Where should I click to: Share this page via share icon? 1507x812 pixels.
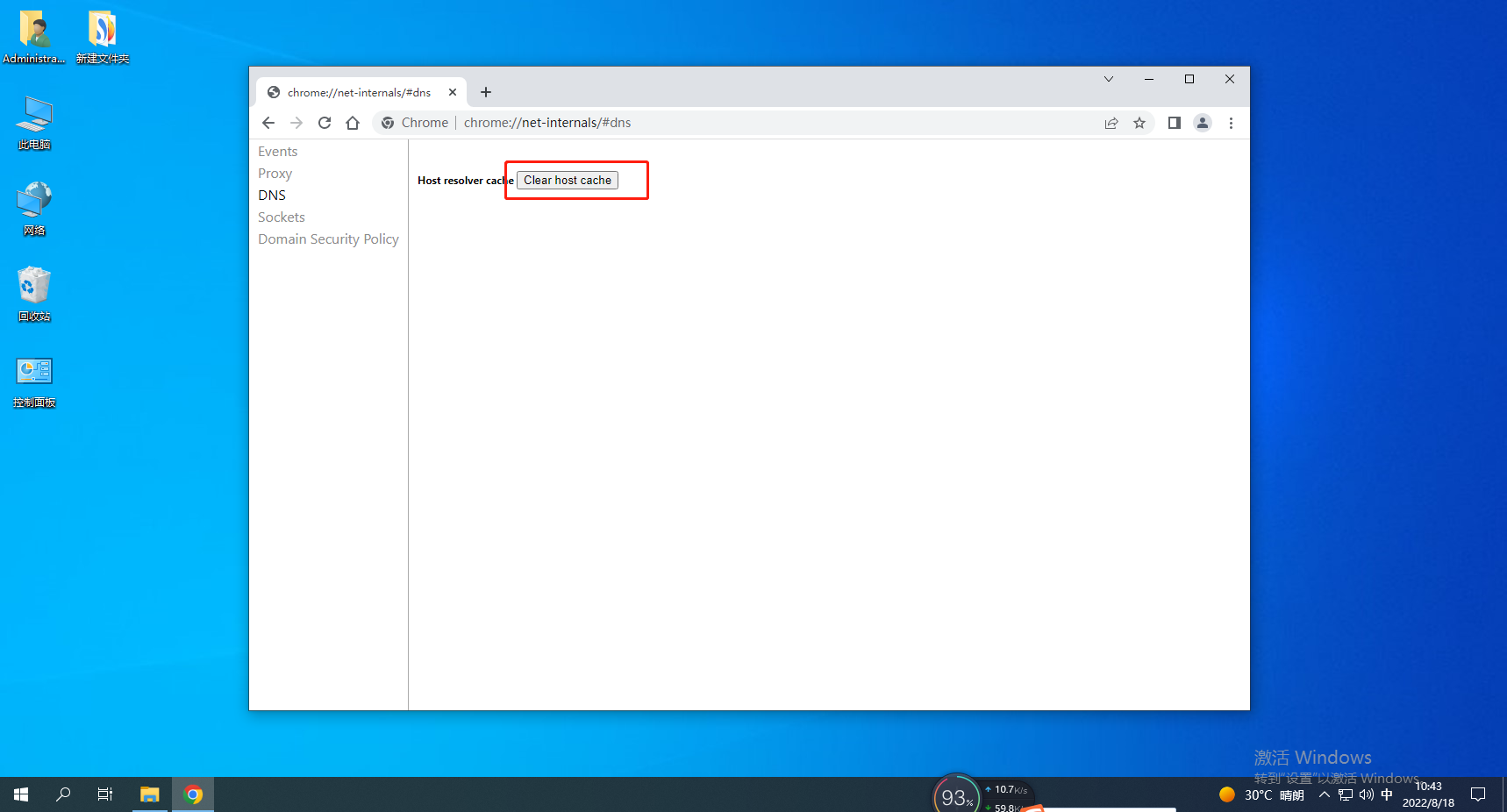pos(1111,123)
